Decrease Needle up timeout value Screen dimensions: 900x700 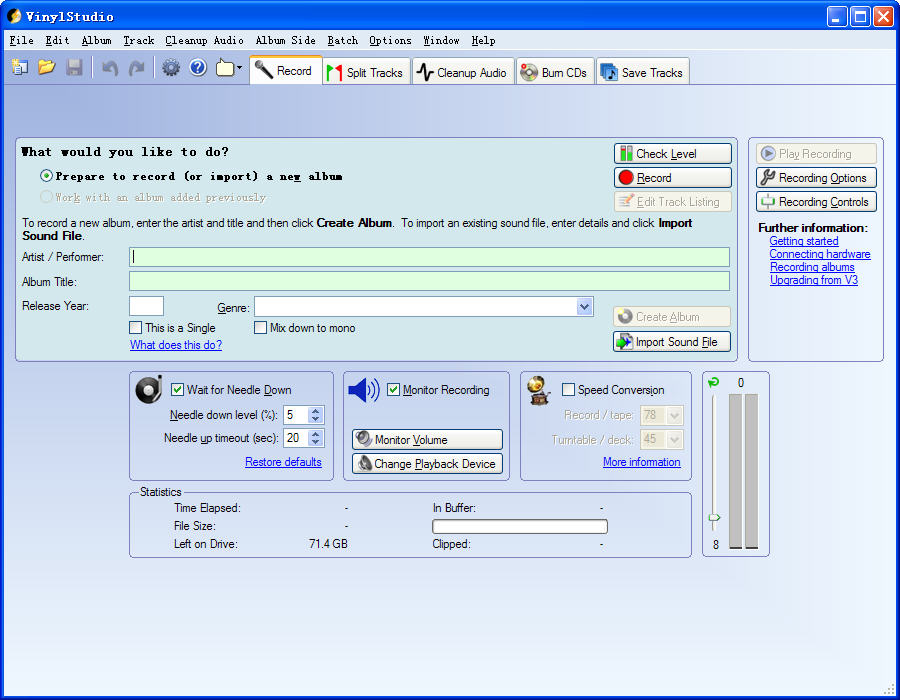point(315,442)
